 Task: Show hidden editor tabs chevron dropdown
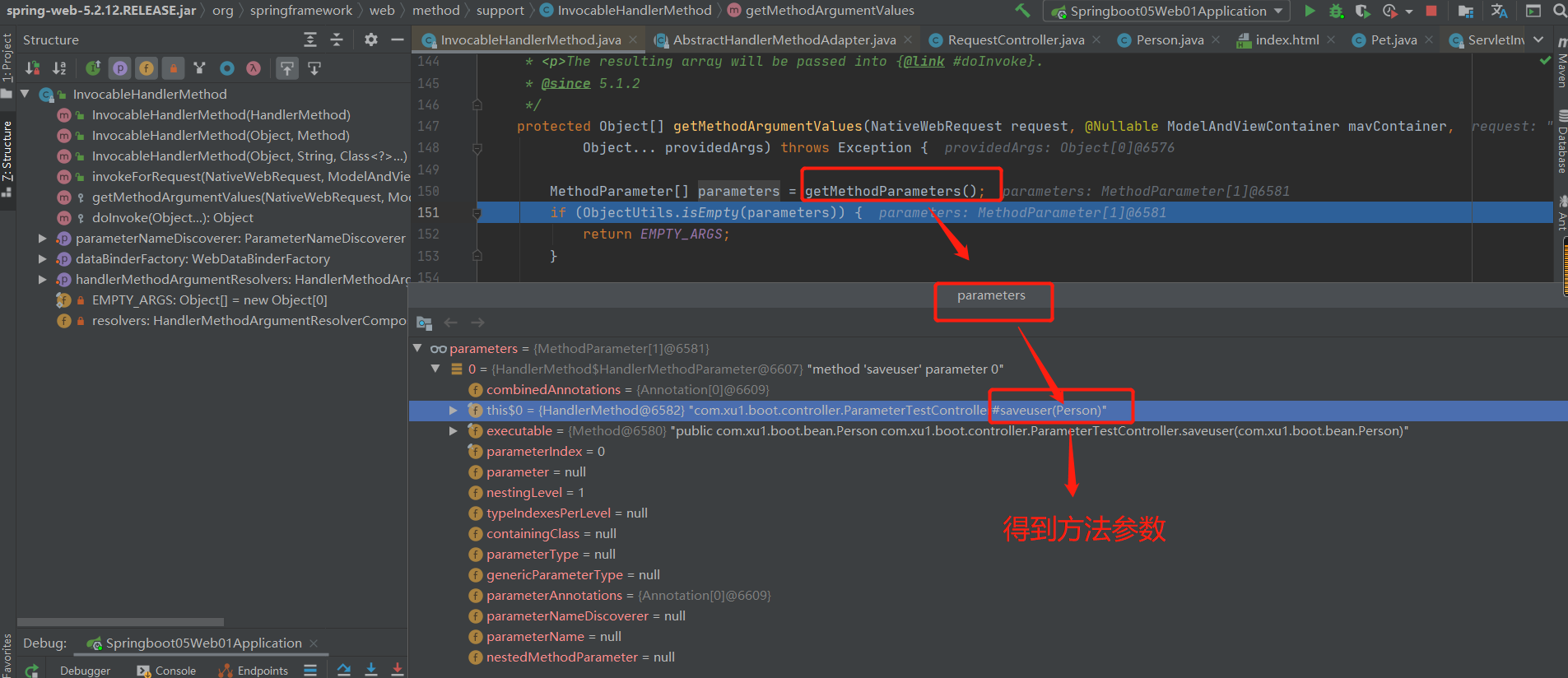click(x=1538, y=39)
